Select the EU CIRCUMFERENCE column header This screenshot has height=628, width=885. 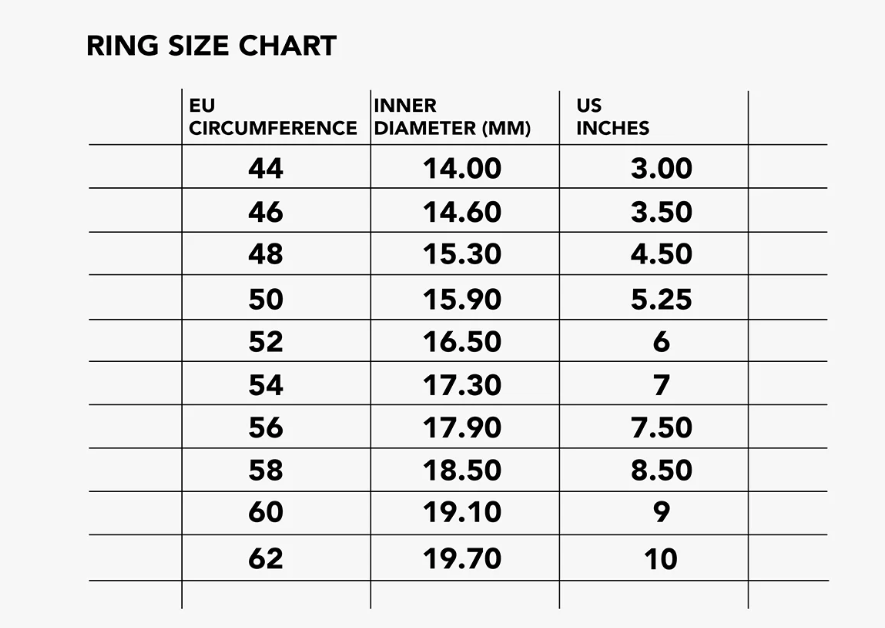[273, 117]
